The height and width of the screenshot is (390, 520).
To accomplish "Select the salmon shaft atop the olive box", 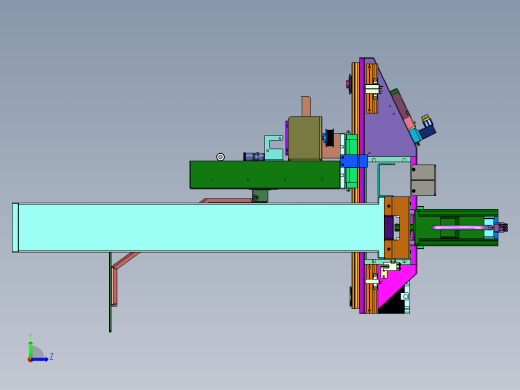I will 306,106.
